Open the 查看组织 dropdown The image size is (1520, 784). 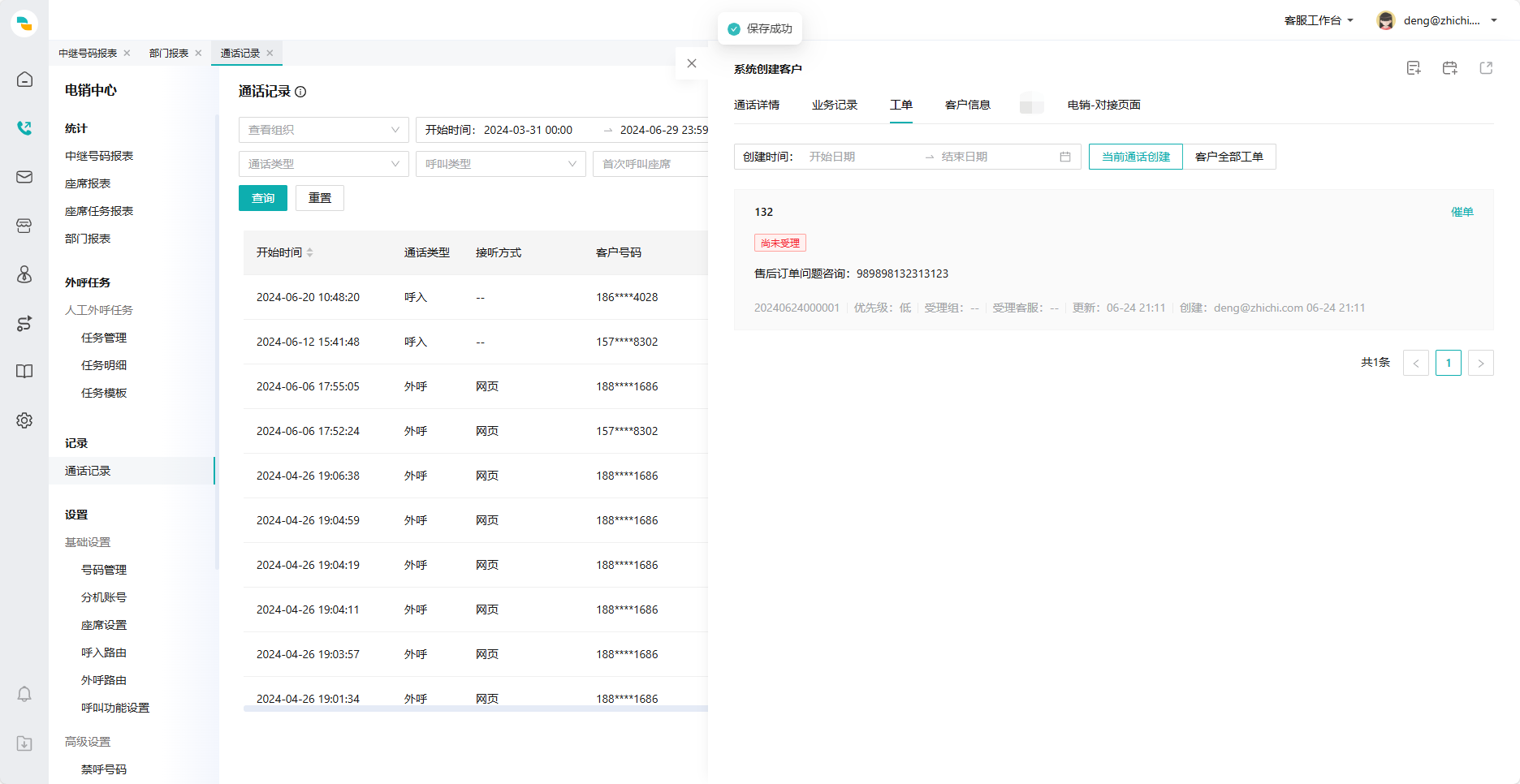tap(323, 130)
